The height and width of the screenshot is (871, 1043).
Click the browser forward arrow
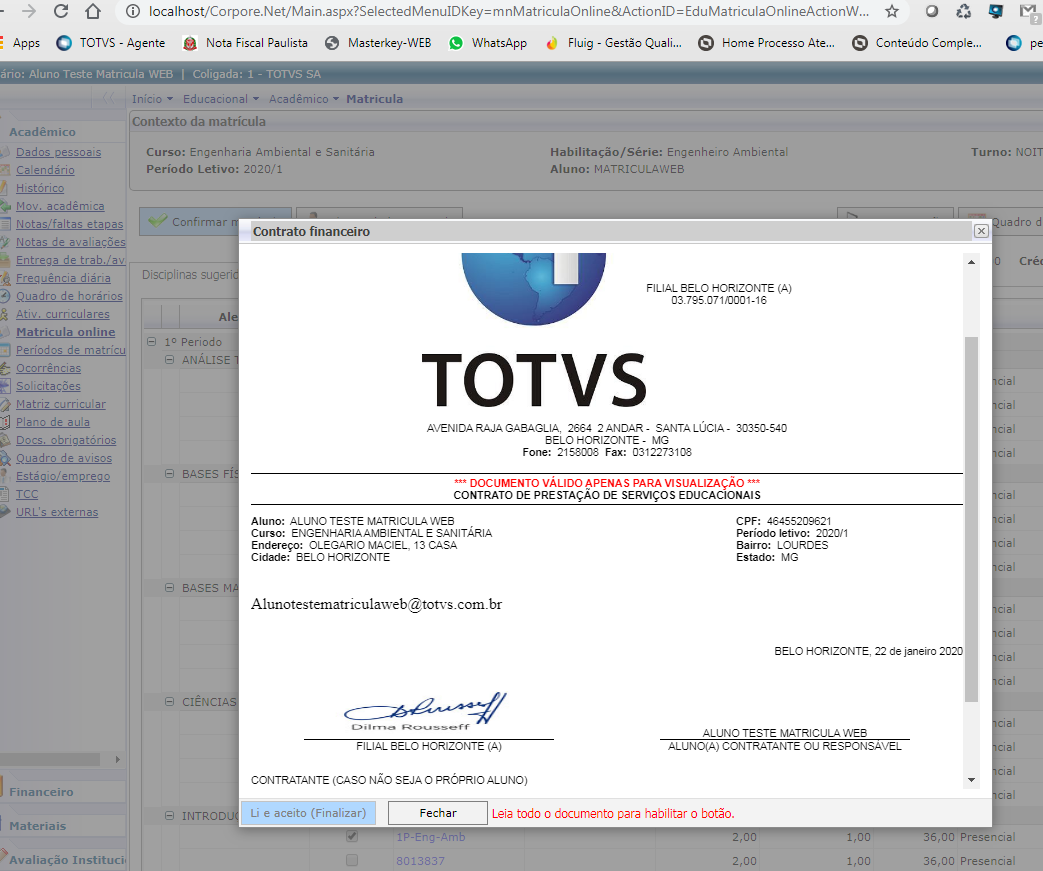(29, 11)
